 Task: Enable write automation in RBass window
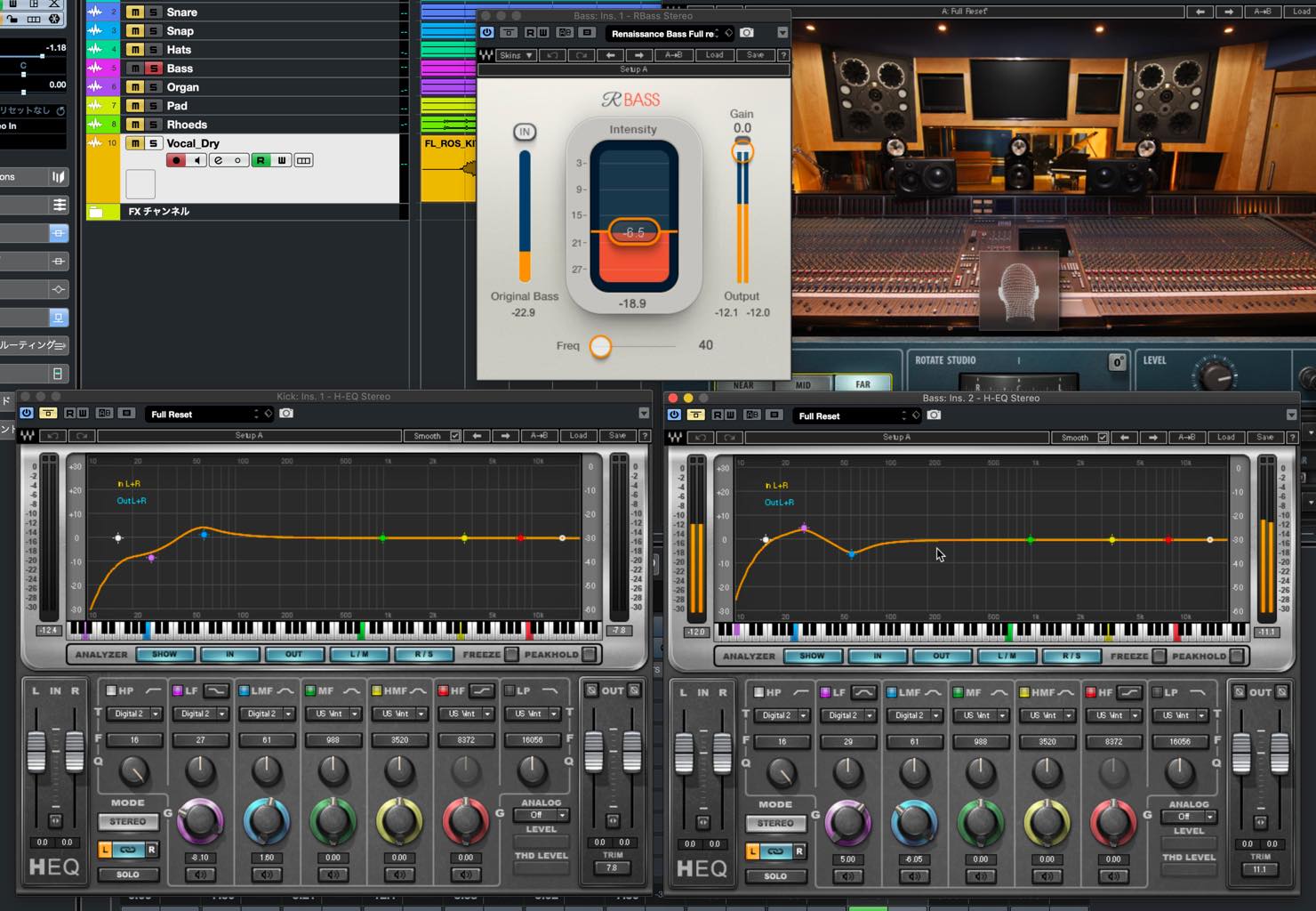pyautogui.click(x=542, y=33)
